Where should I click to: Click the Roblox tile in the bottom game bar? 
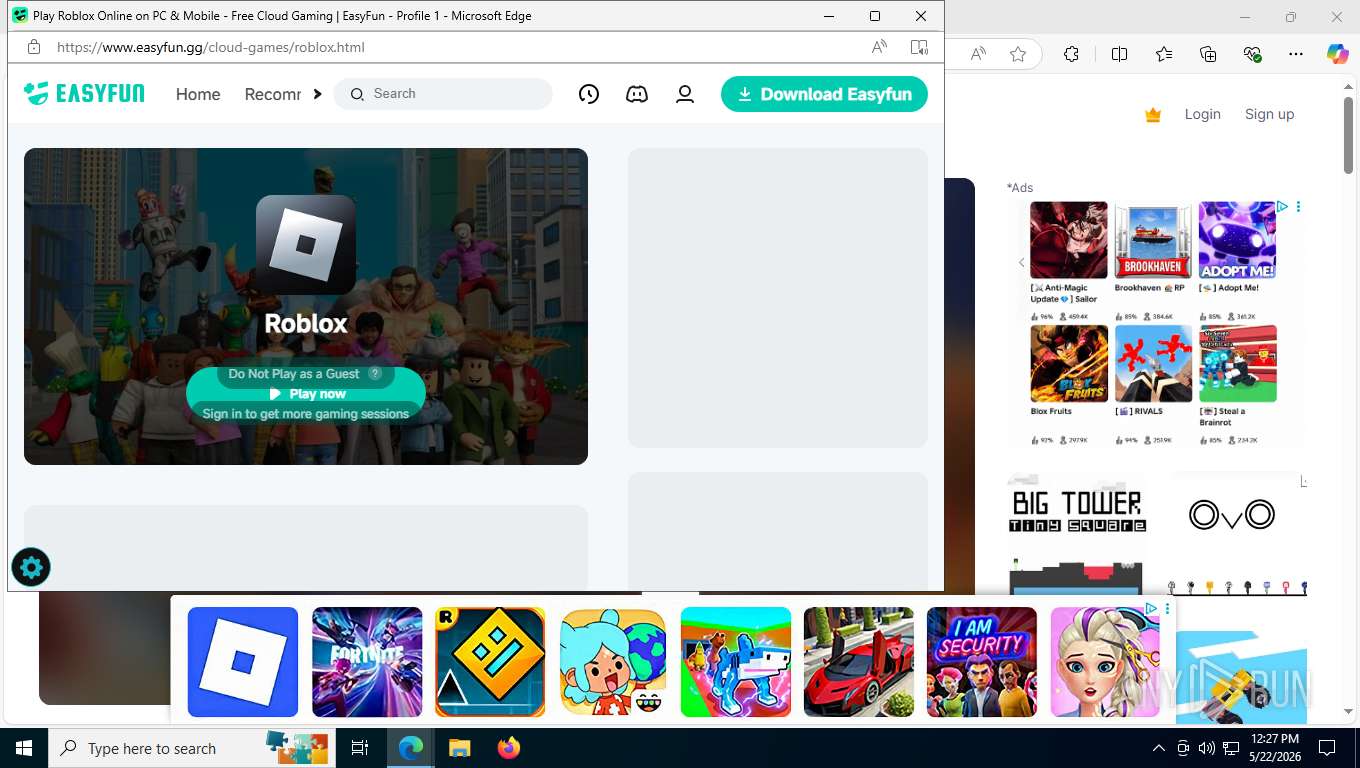[x=243, y=662]
